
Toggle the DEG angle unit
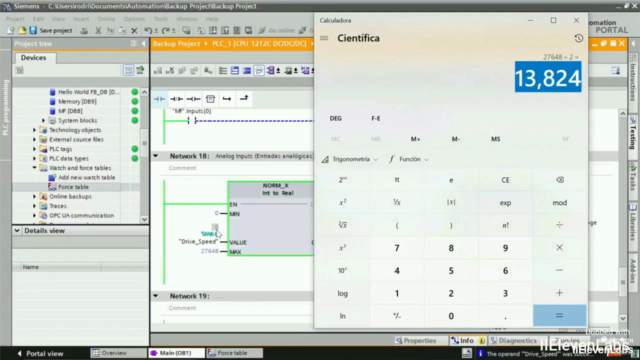point(336,118)
